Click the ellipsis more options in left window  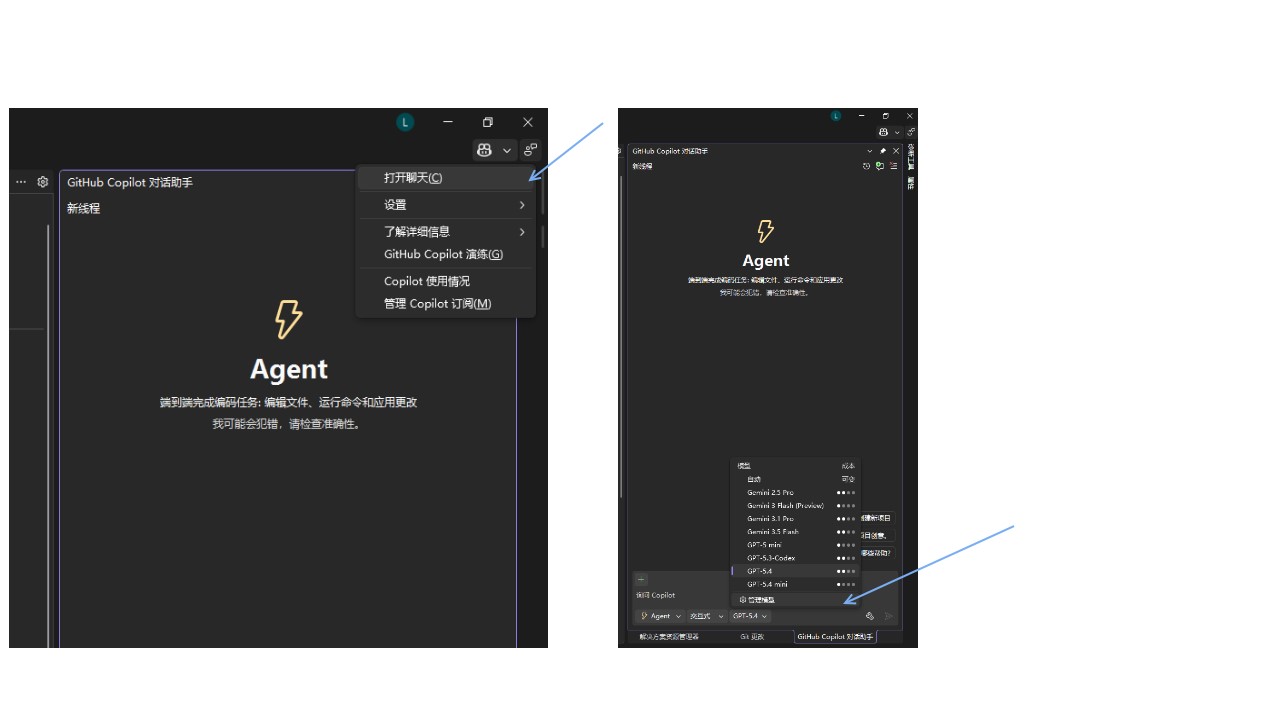pyautogui.click(x=21, y=182)
